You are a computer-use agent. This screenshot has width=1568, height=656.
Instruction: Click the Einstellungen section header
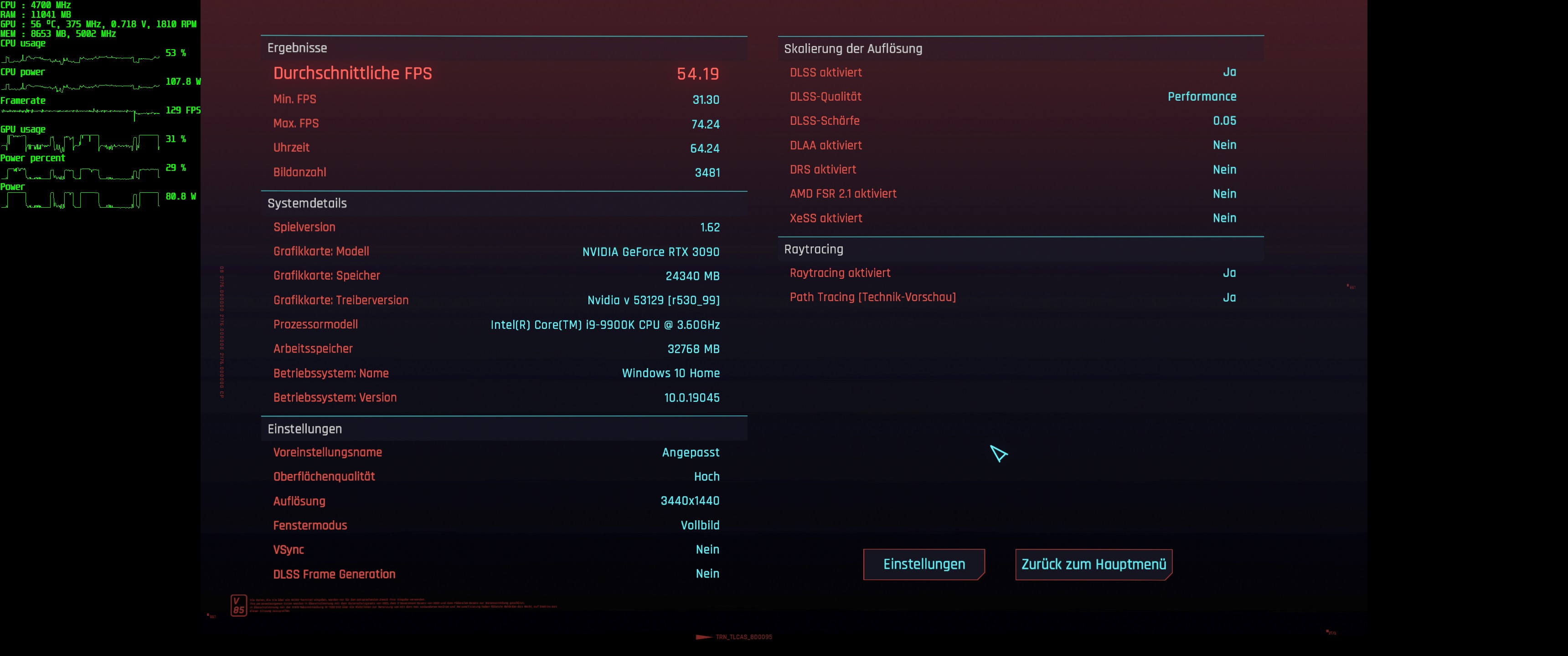(304, 428)
